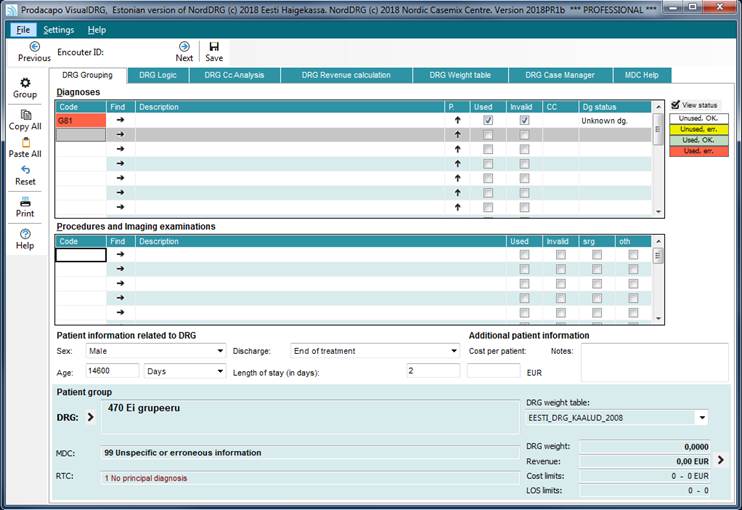Screen dimensions: 742x510
Task: Click the arrow next to Revenue
Action: [720, 460]
